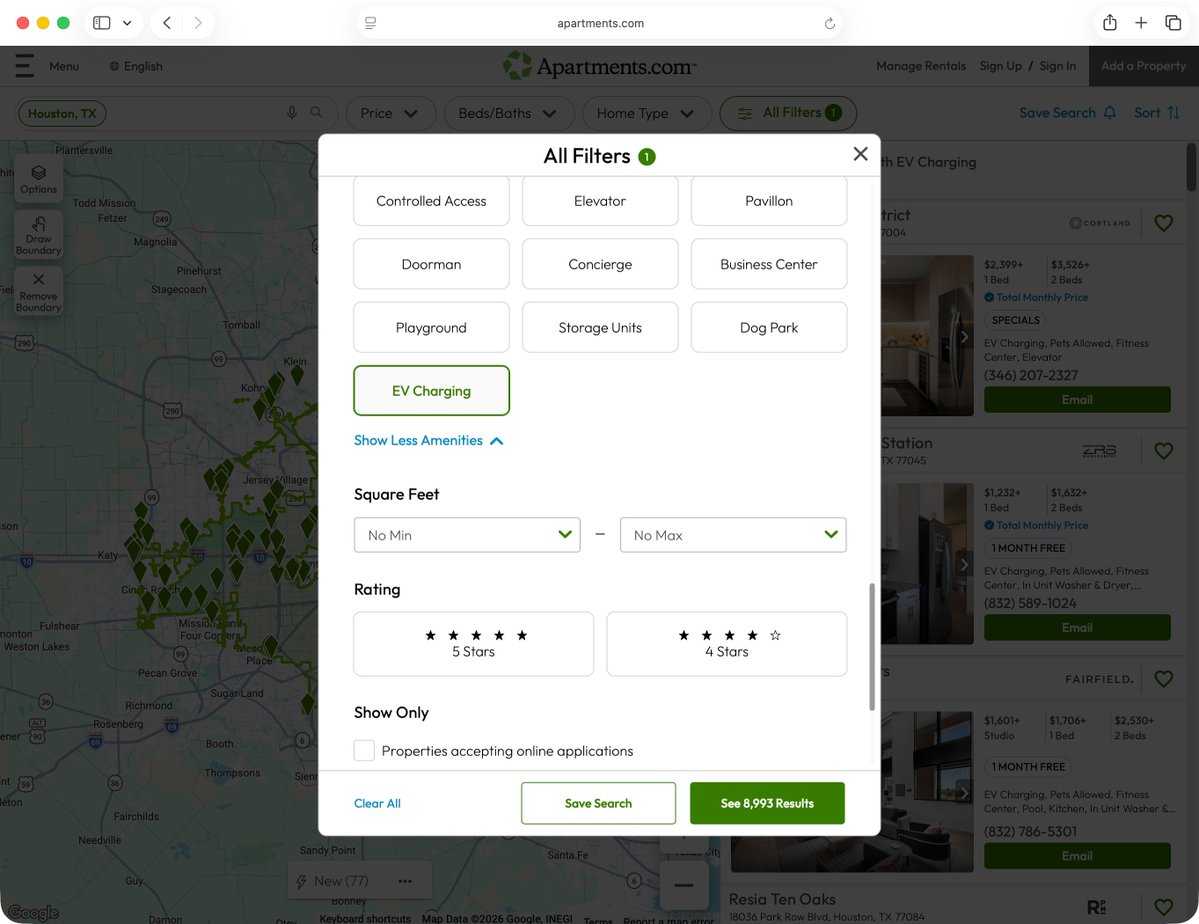
Task: Click the All Filters toolbar button
Action: click(788, 113)
